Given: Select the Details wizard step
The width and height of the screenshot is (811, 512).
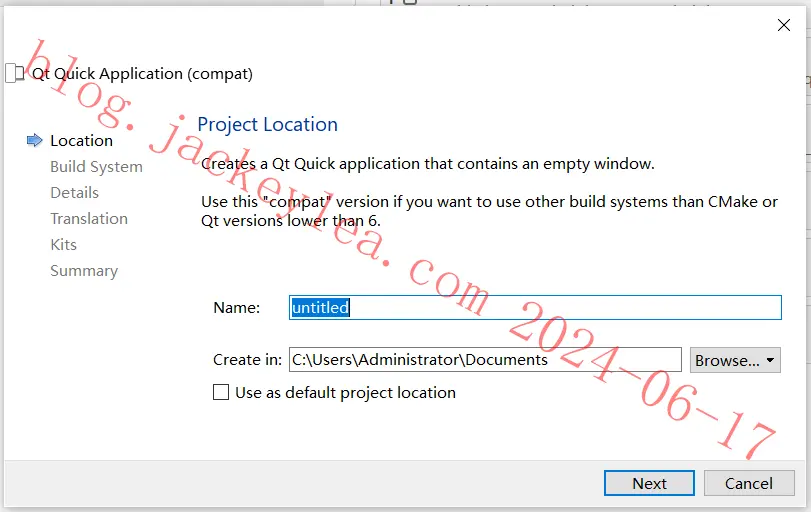Looking at the screenshot, I should coord(74,192).
